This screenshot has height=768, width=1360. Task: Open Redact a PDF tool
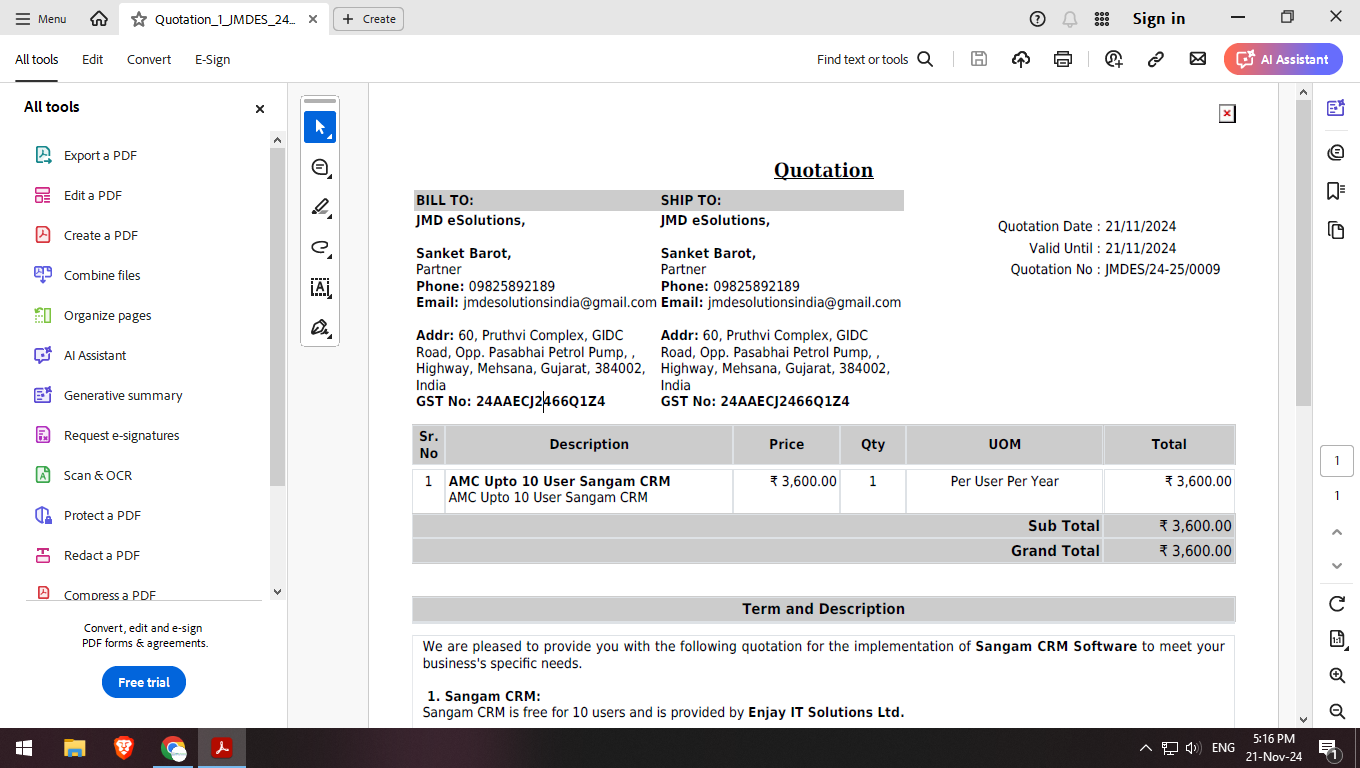(101, 555)
